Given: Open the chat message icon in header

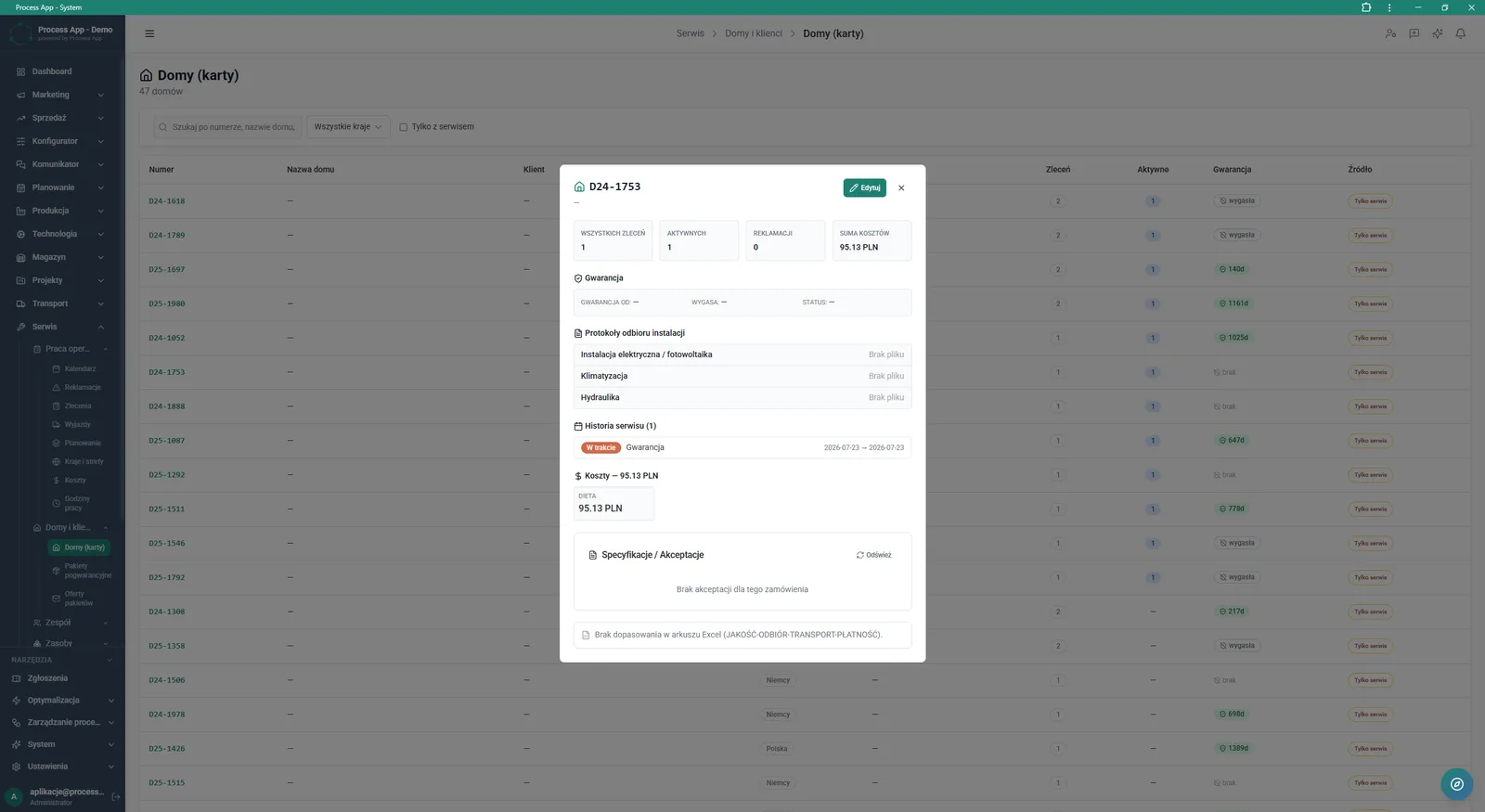Looking at the screenshot, I should [1414, 33].
